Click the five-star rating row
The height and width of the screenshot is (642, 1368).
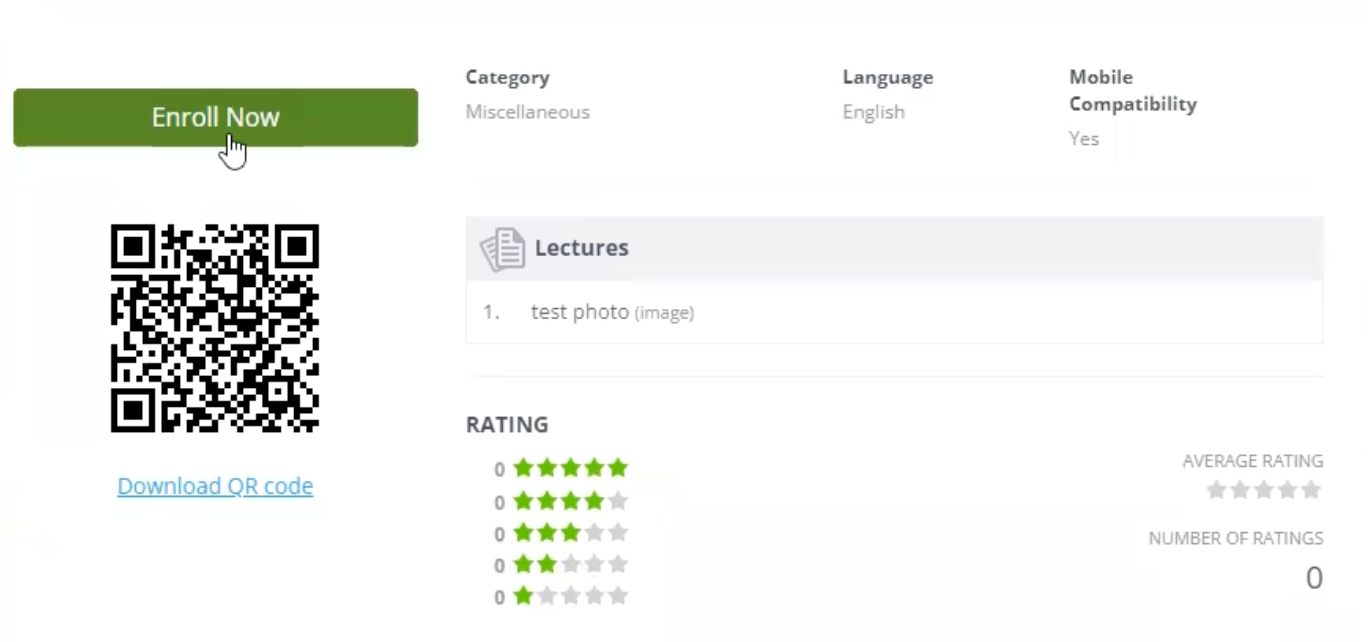pyautogui.click(x=561, y=468)
